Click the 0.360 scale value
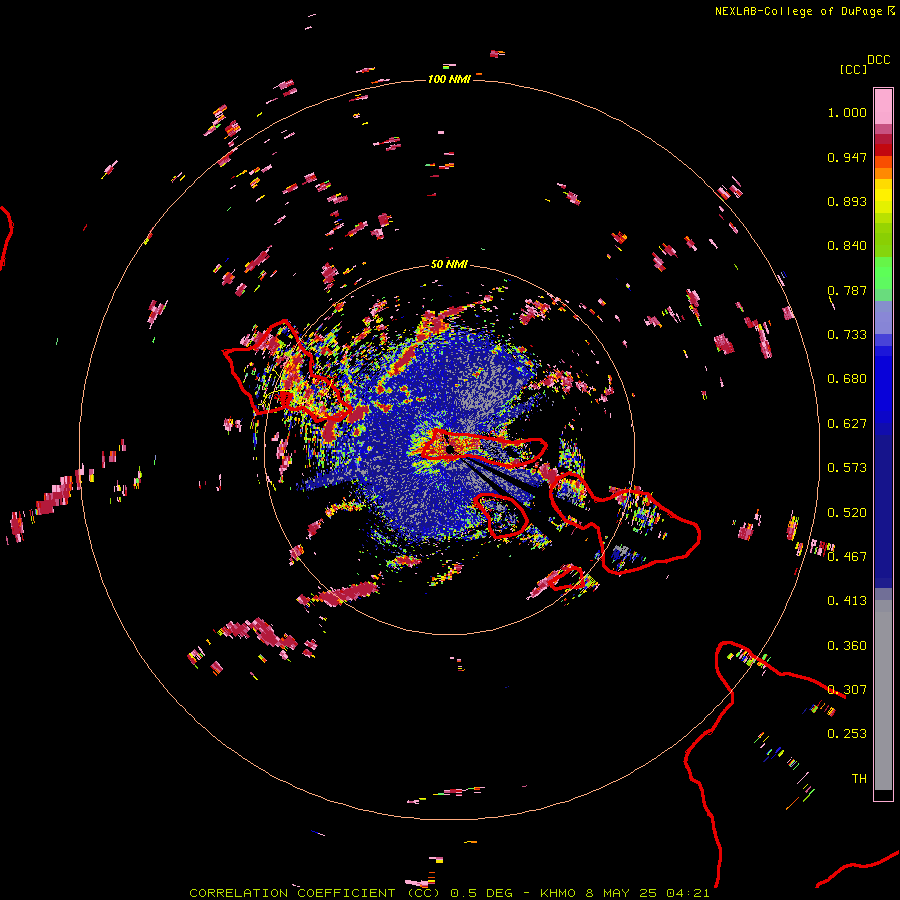Viewport: 900px width, 900px height. [847, 646]
